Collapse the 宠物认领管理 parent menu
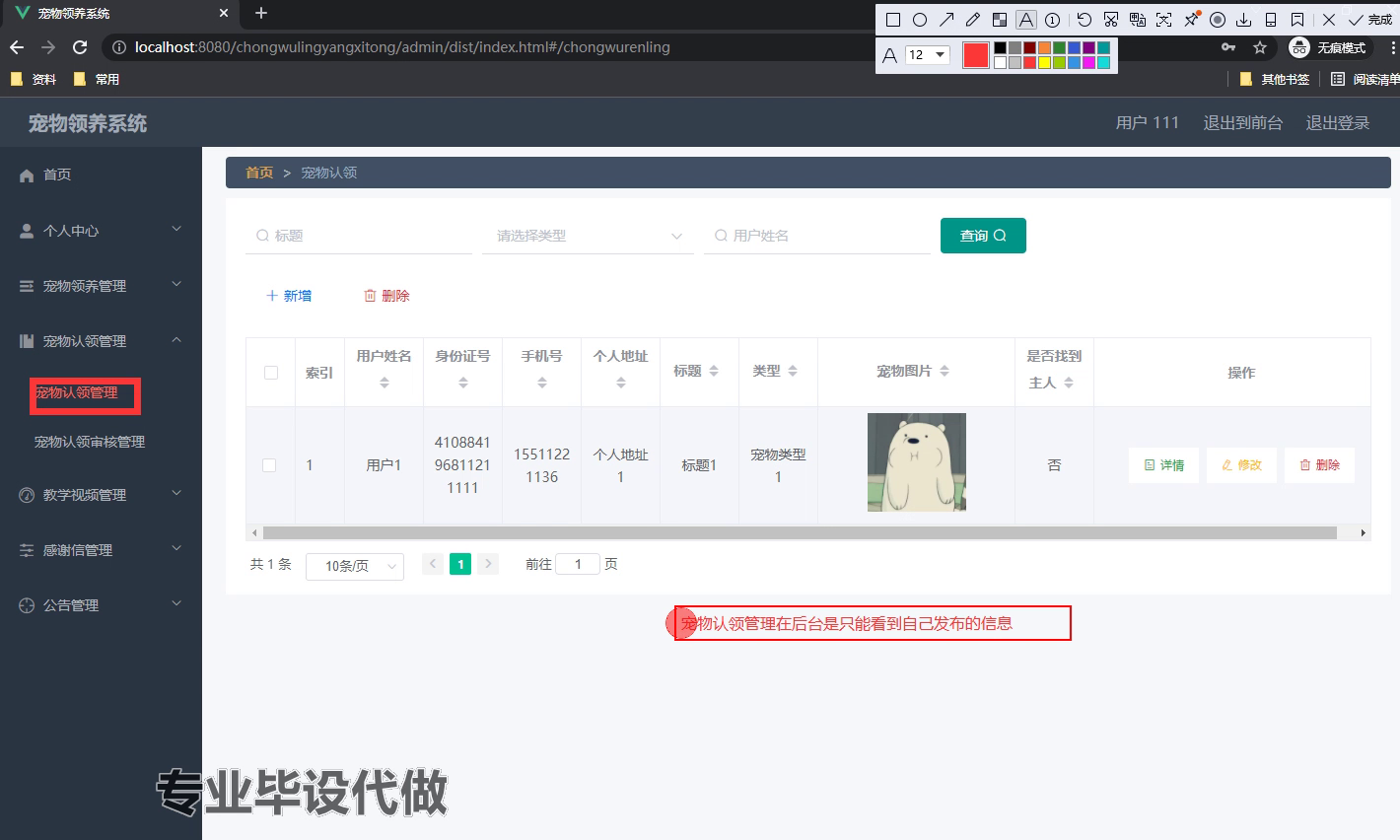Screen dimensions: 1400x840 (101, 340)
